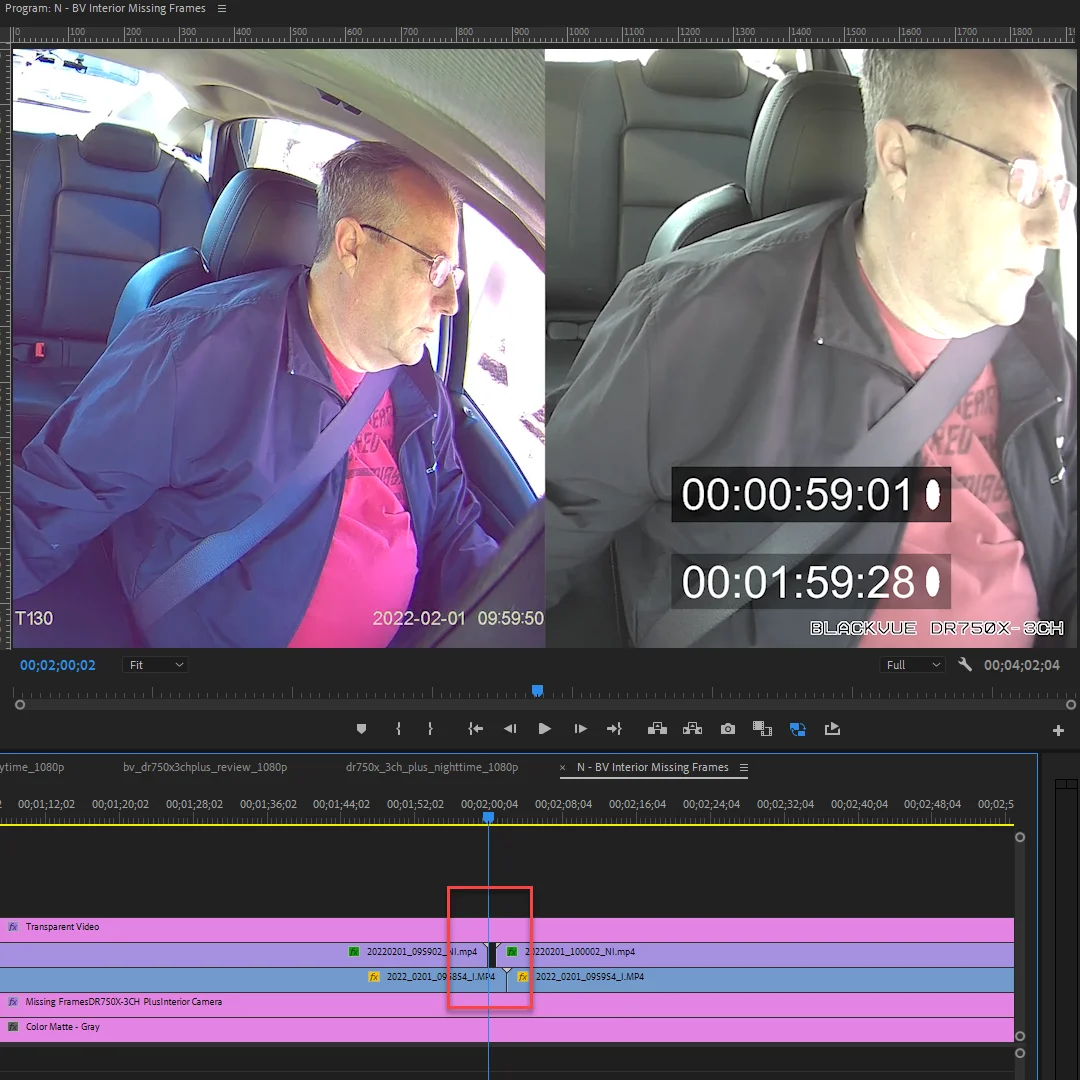Set the Mark Out point
Viewport: 1080px width, 1080px height.
[430, 729]
